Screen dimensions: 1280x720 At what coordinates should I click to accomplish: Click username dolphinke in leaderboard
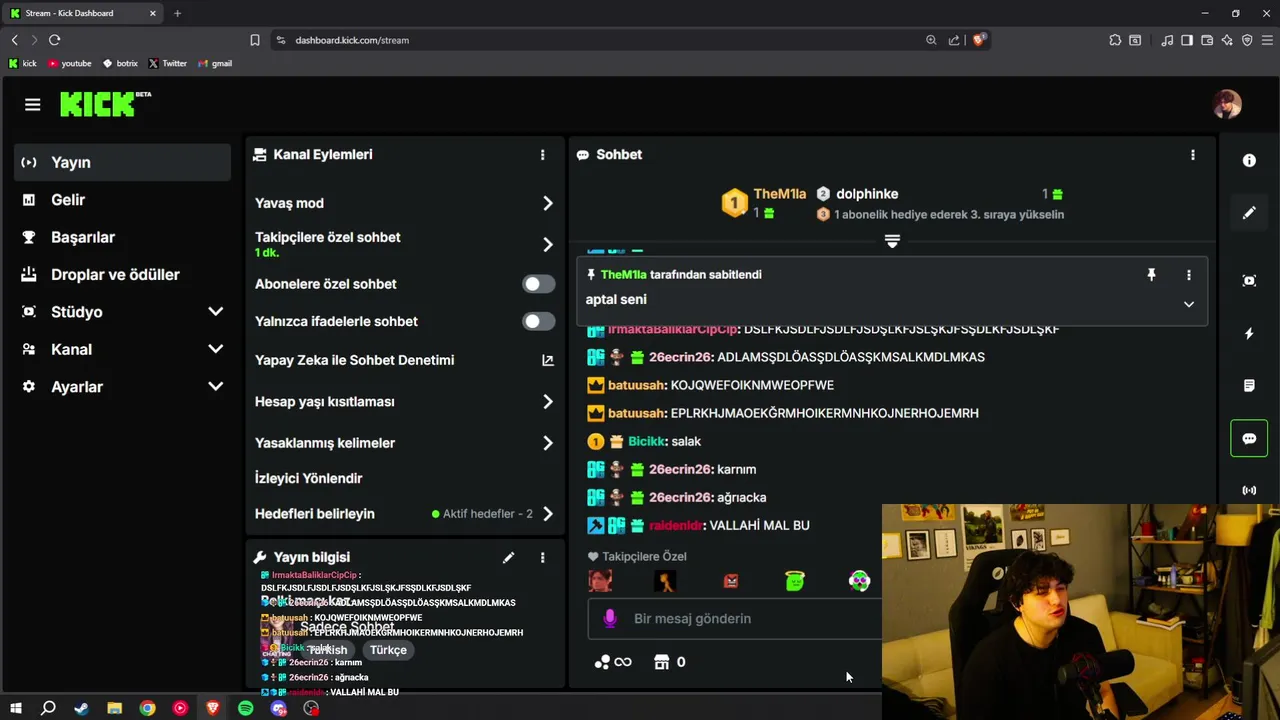(x=867, y=194)
